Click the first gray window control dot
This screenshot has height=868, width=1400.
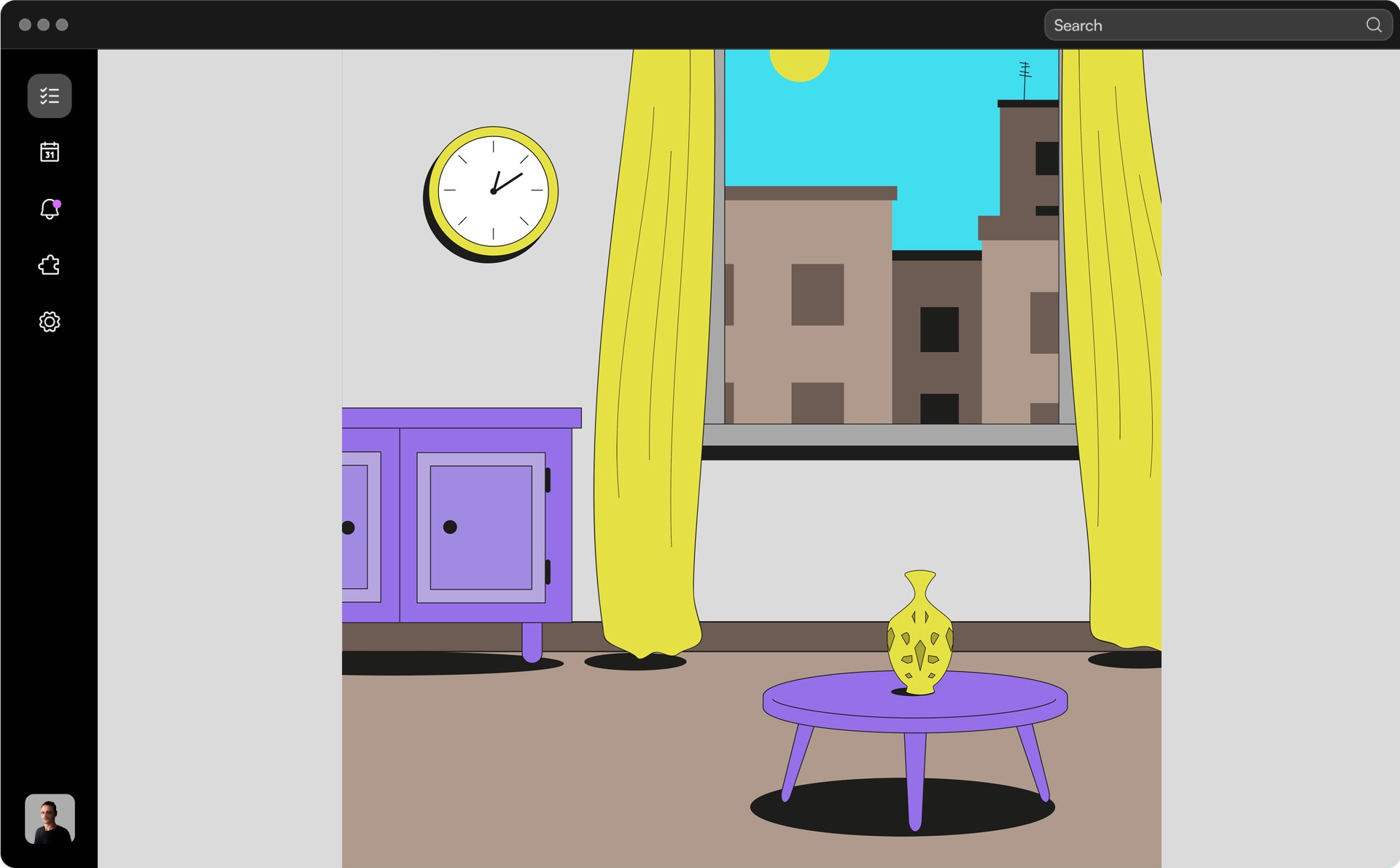[25, 25]
